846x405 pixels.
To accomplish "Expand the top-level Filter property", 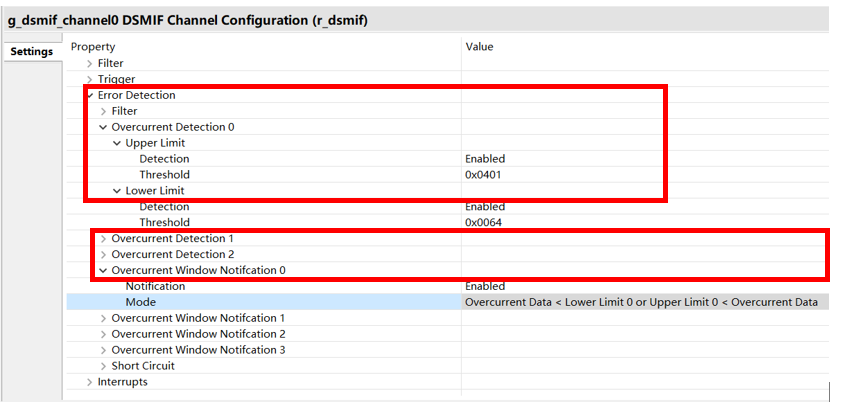I will (x=90, y=64).
